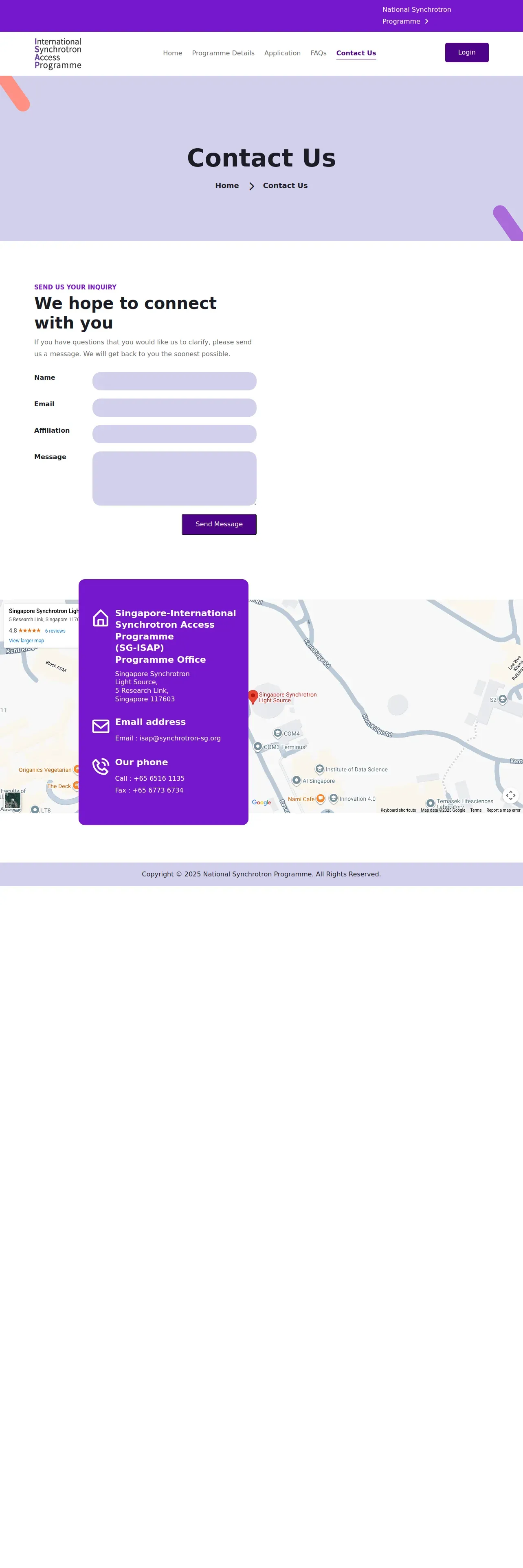Viewport: 523px width, 1568px height.
Task: Click the Temasek Lifesciences Laboratory marker
Action: coord(431,804)
